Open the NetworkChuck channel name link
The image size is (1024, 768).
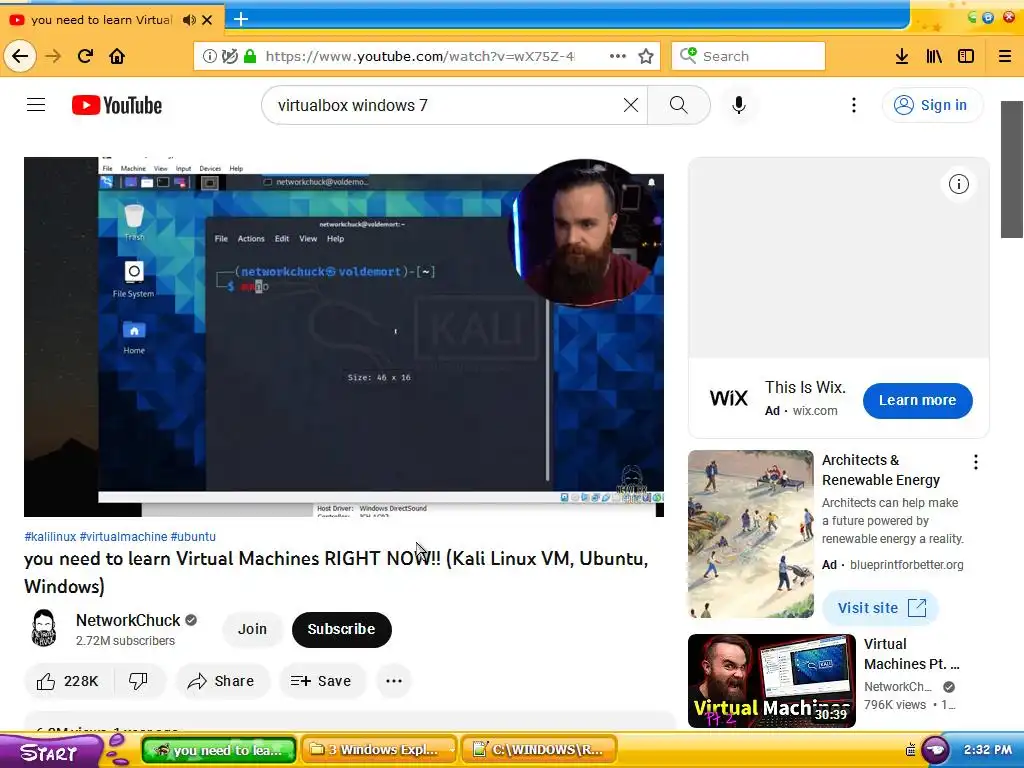128,620
